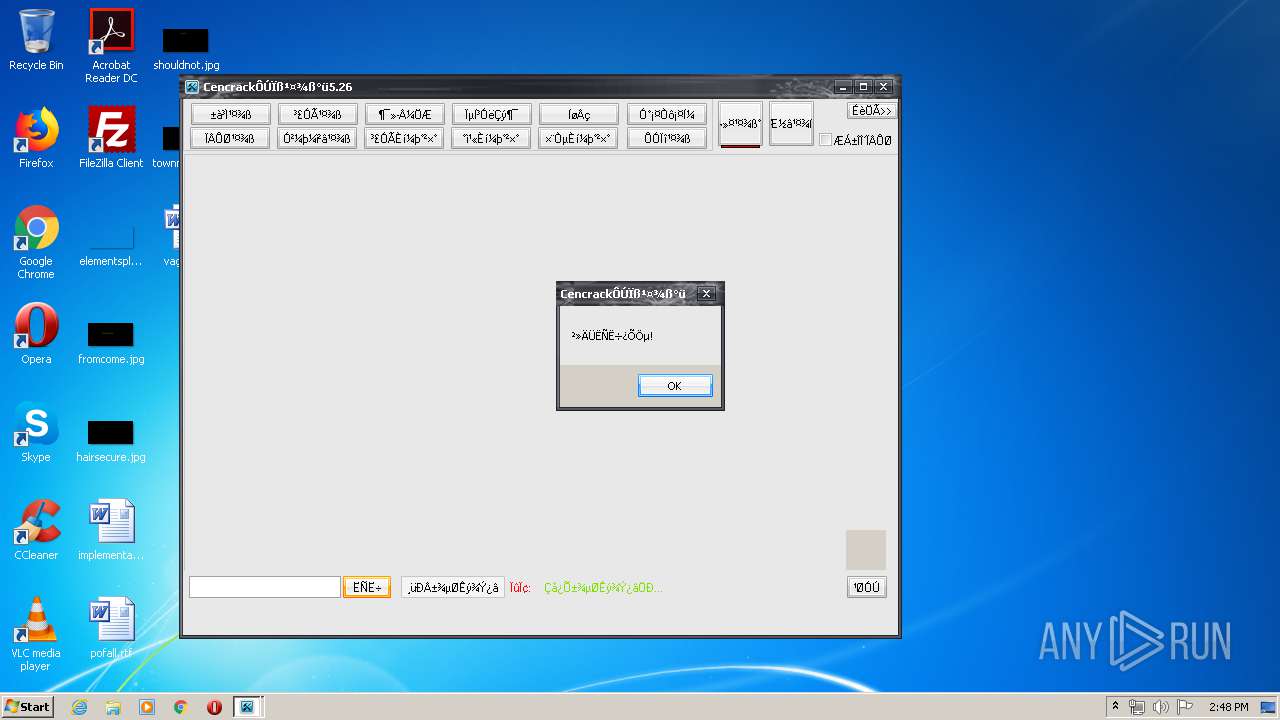This screenshot has width=1280, height=720.
Task: Click the red label before green text
Action: 520,588
